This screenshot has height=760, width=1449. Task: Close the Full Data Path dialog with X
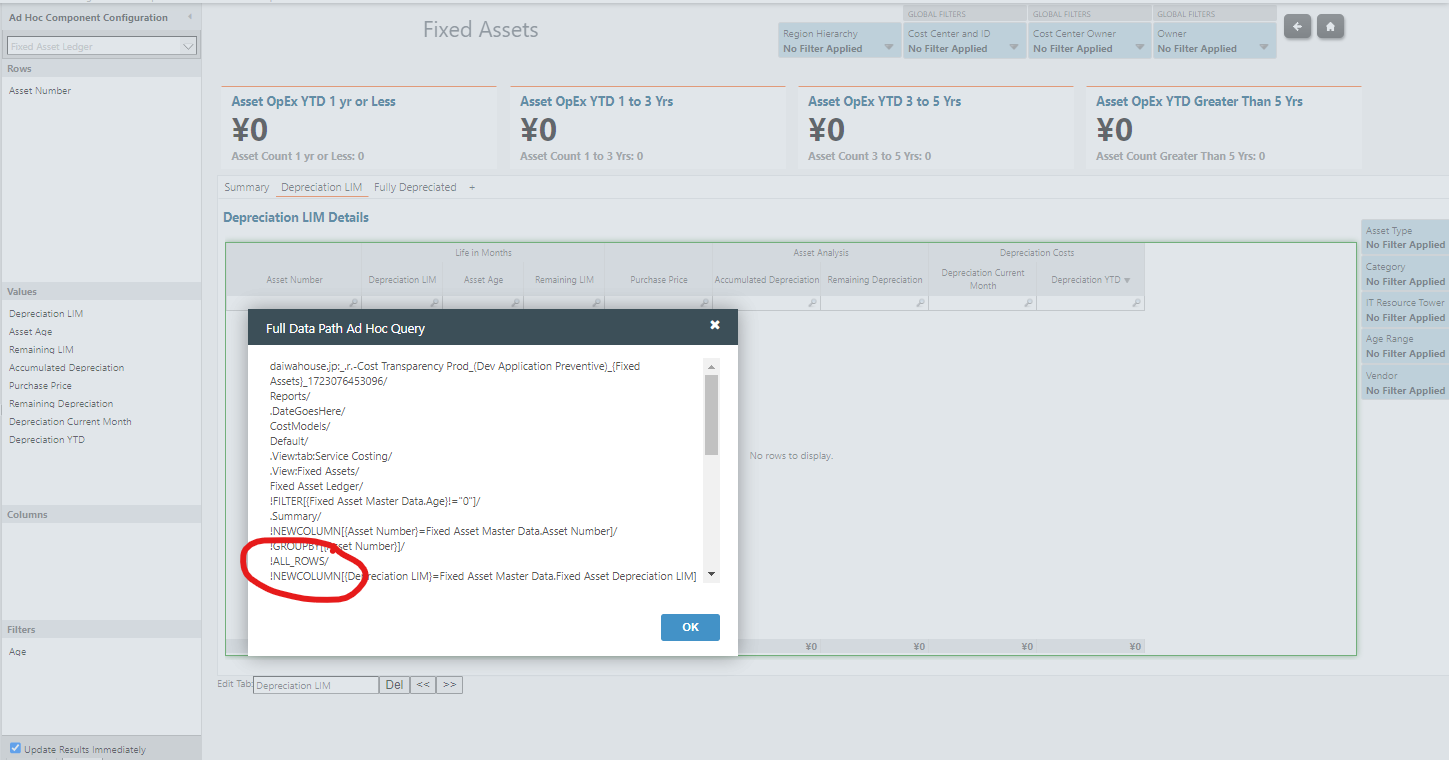coord(715,325)
